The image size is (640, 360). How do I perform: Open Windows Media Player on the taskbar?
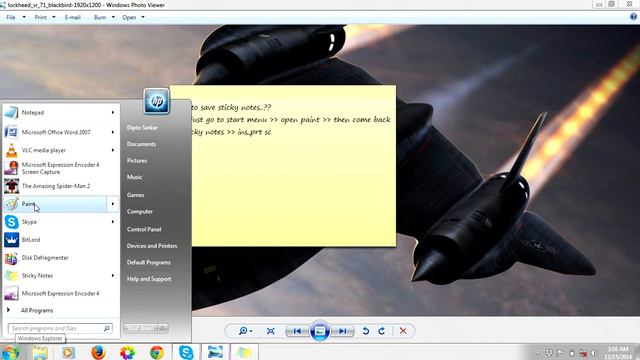(69, 352)
